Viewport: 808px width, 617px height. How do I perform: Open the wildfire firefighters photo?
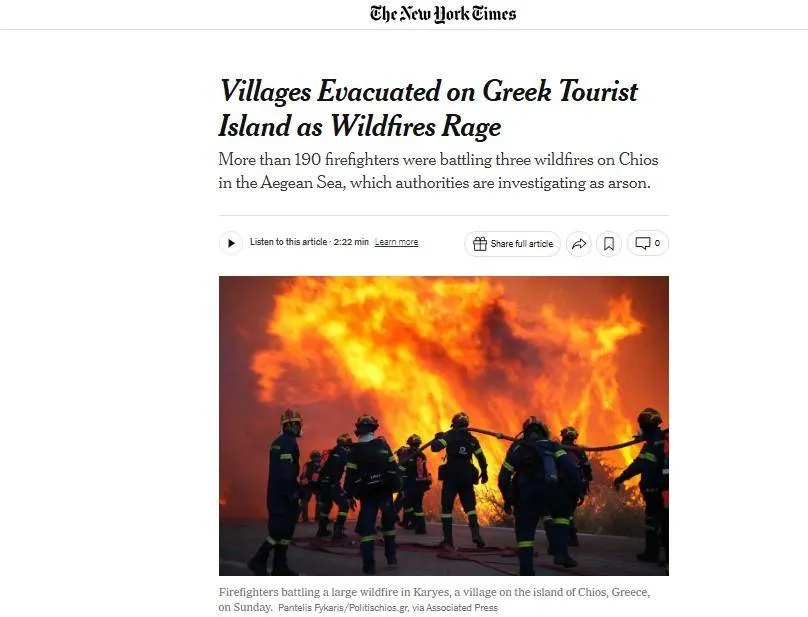point(444,426)
